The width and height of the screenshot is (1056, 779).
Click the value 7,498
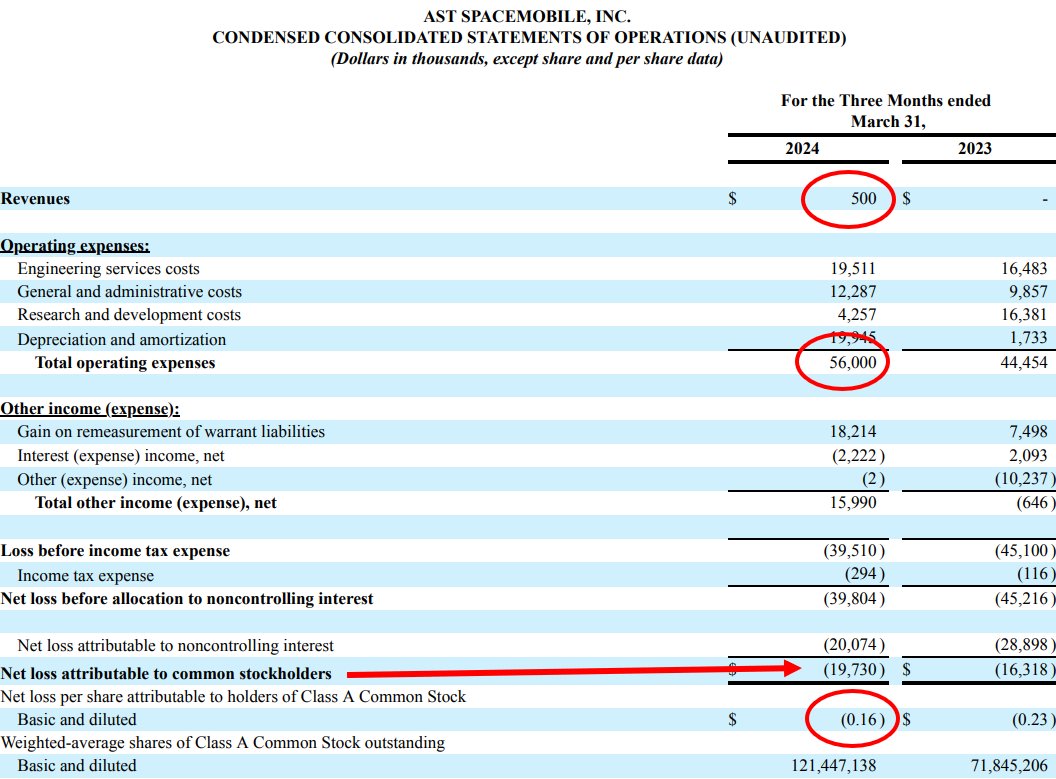(x=1028, y=432)
